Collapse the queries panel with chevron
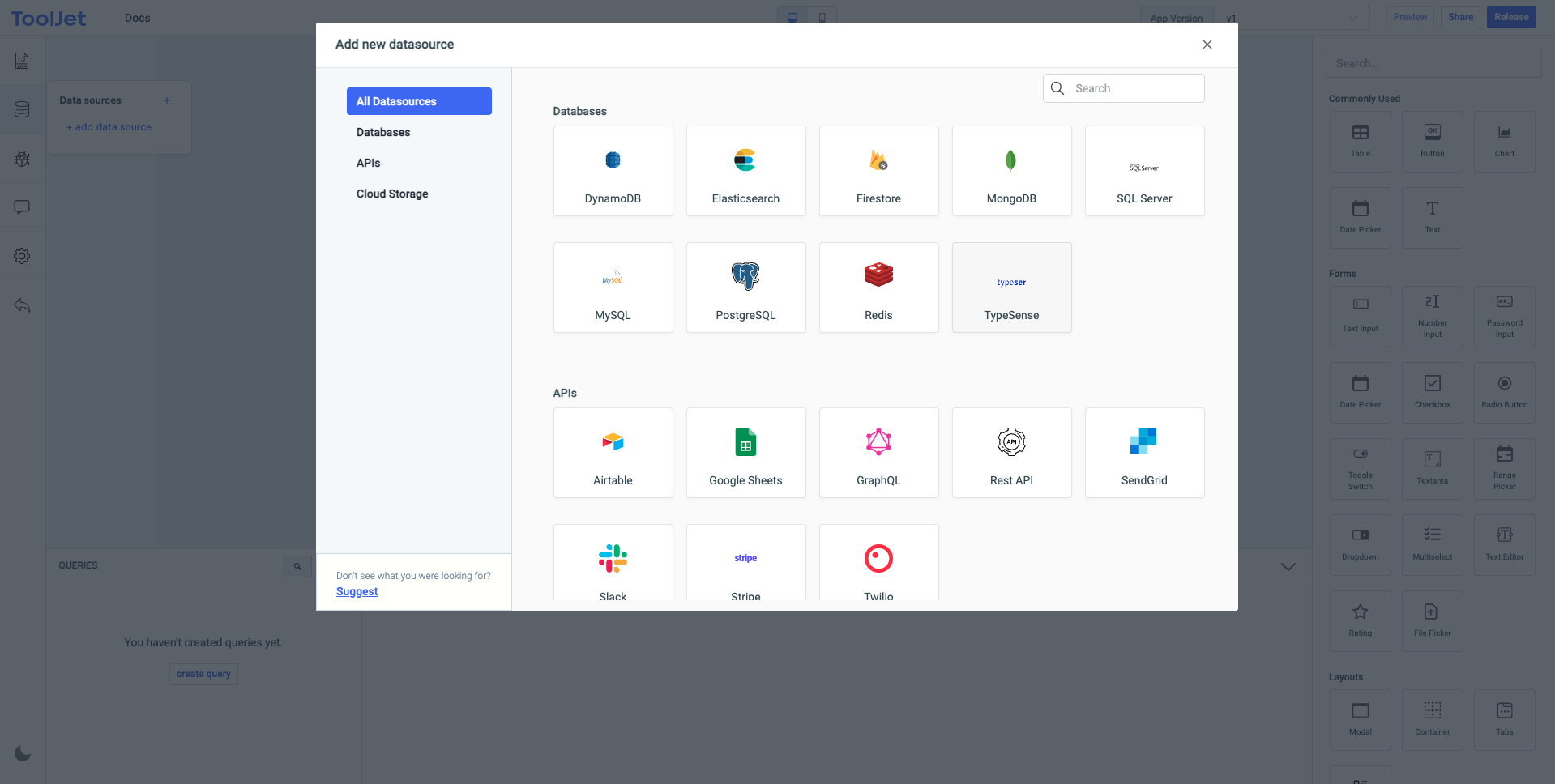This screenshot has height=784, width=1555. coord(1288,566)
